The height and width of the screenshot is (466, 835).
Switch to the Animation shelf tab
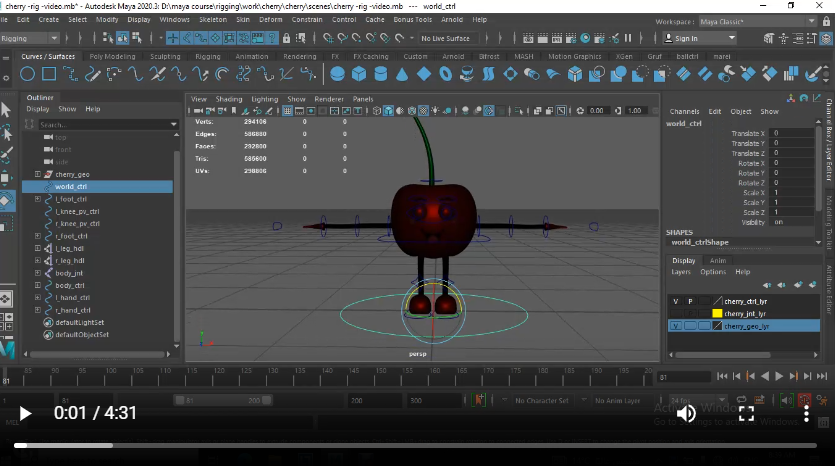tap(251, 57)
